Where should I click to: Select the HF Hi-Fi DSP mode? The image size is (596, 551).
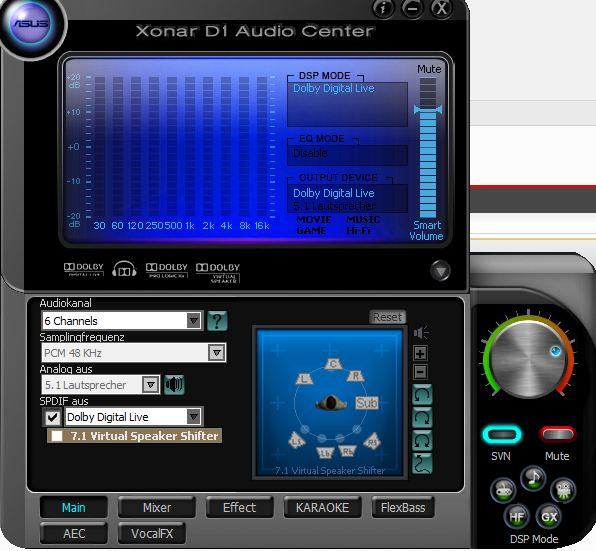click(x=517, y=517)
